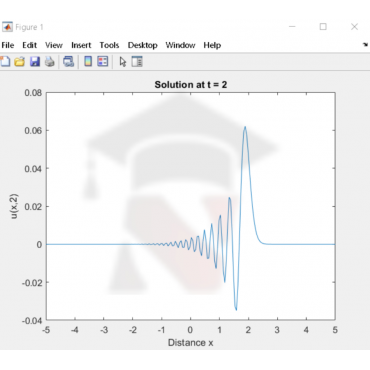Click the x-axis tick label -5

tap(46, 330)
